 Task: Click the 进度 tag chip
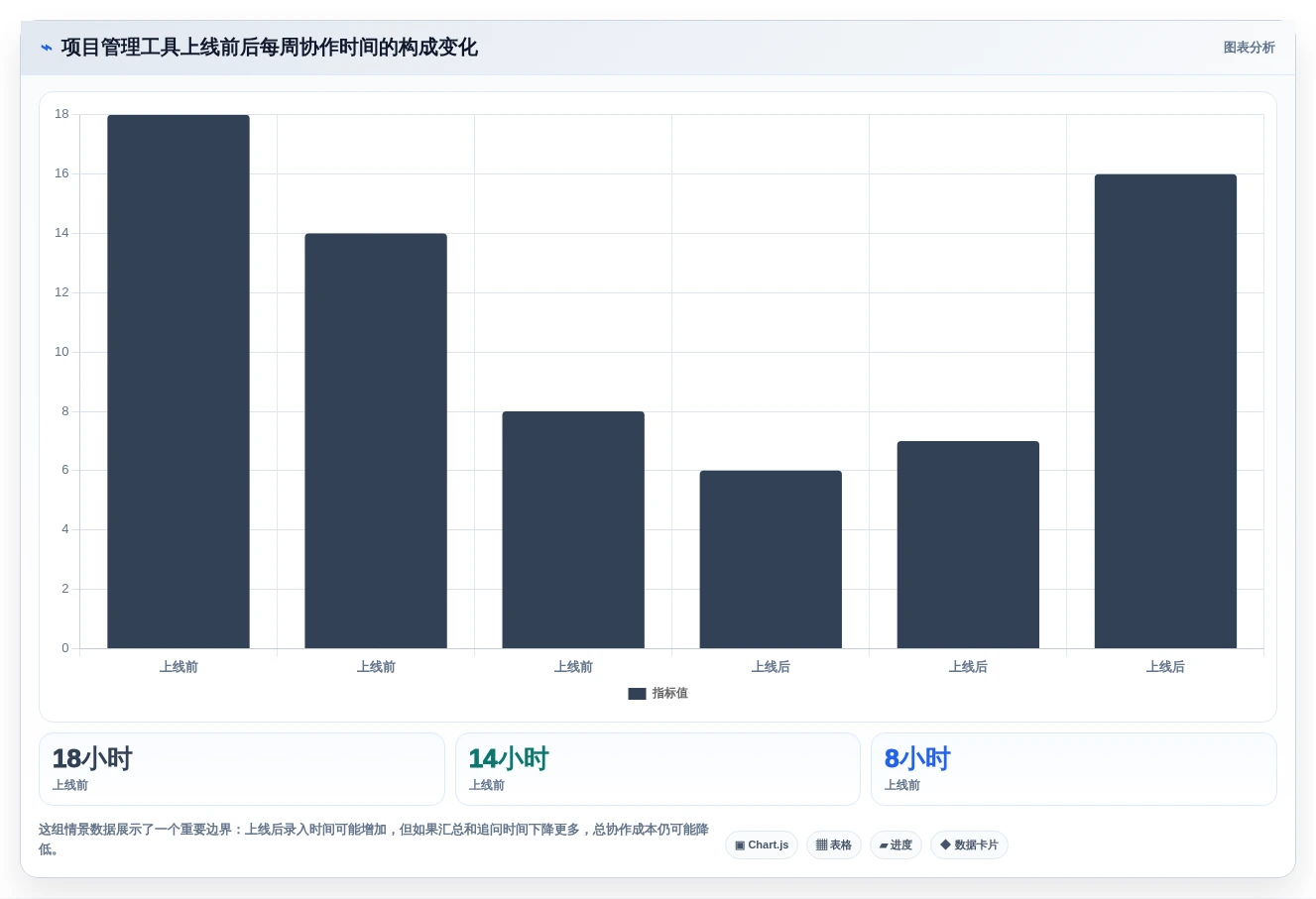(x=896, y=845)
